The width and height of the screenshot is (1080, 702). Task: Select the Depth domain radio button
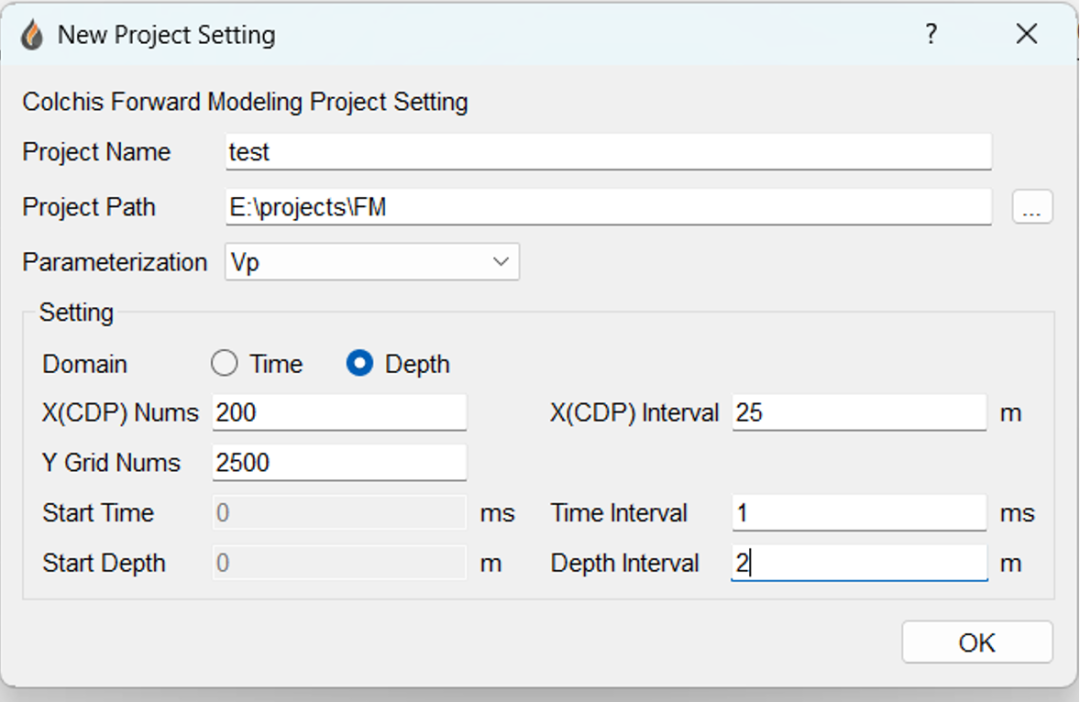click(360, 364)
